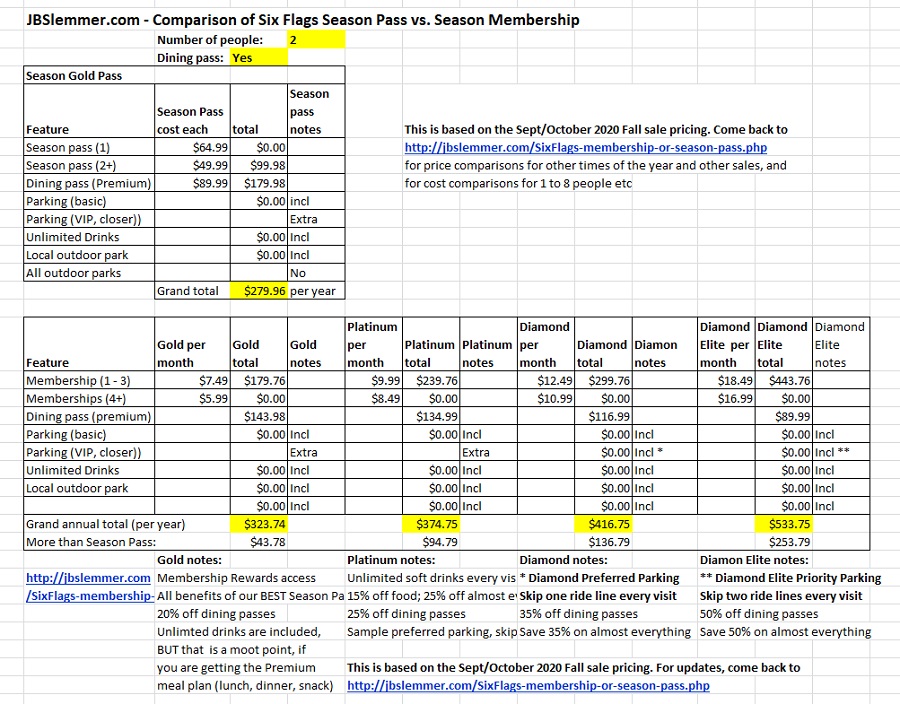
Task: Select the Incl ** Diamond Elite parking note
Action: click(x=841, y=452)
